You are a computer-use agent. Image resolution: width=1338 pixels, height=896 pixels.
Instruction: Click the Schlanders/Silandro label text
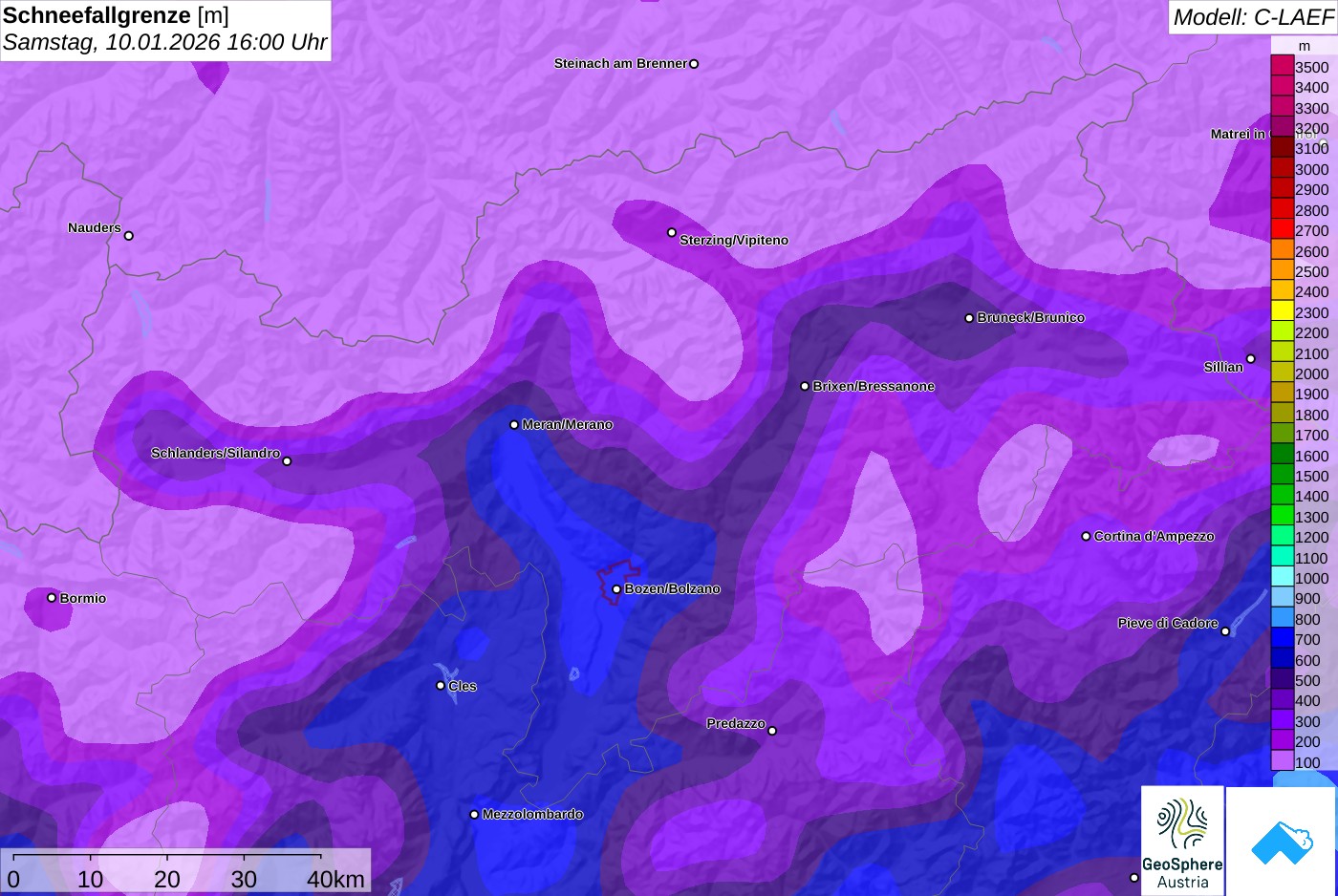216,453
